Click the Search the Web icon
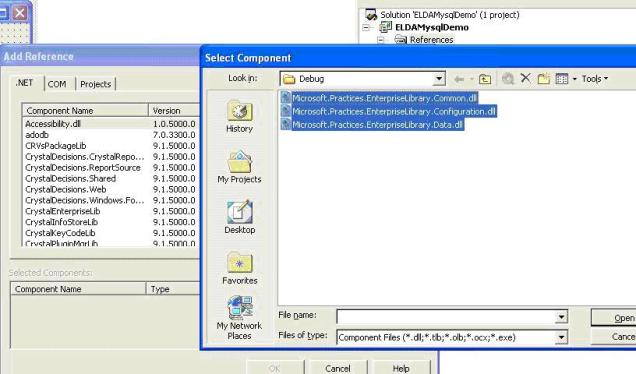This screenshot has height=374, width=636. click(x=508, y=79)
